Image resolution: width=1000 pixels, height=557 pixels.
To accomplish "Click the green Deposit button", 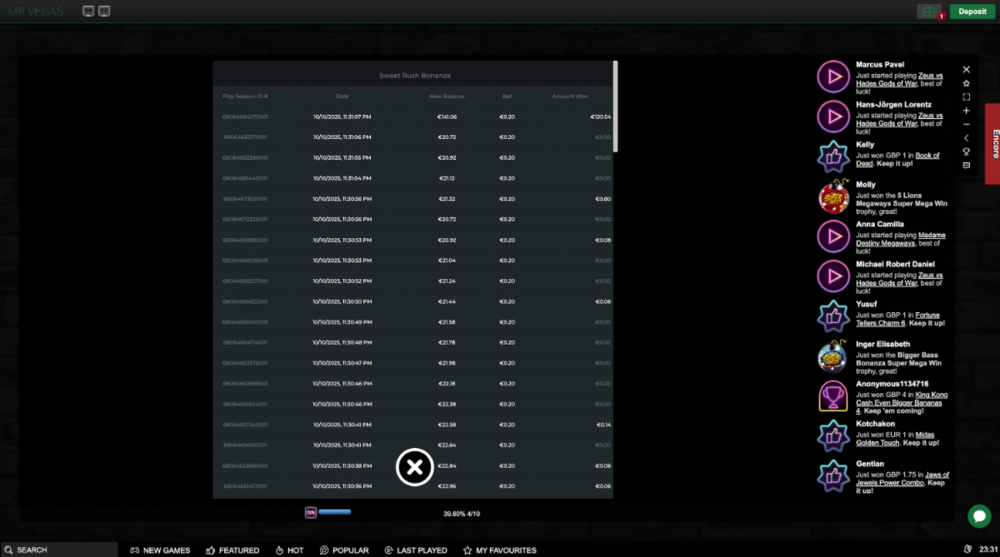I will (972, 11).
